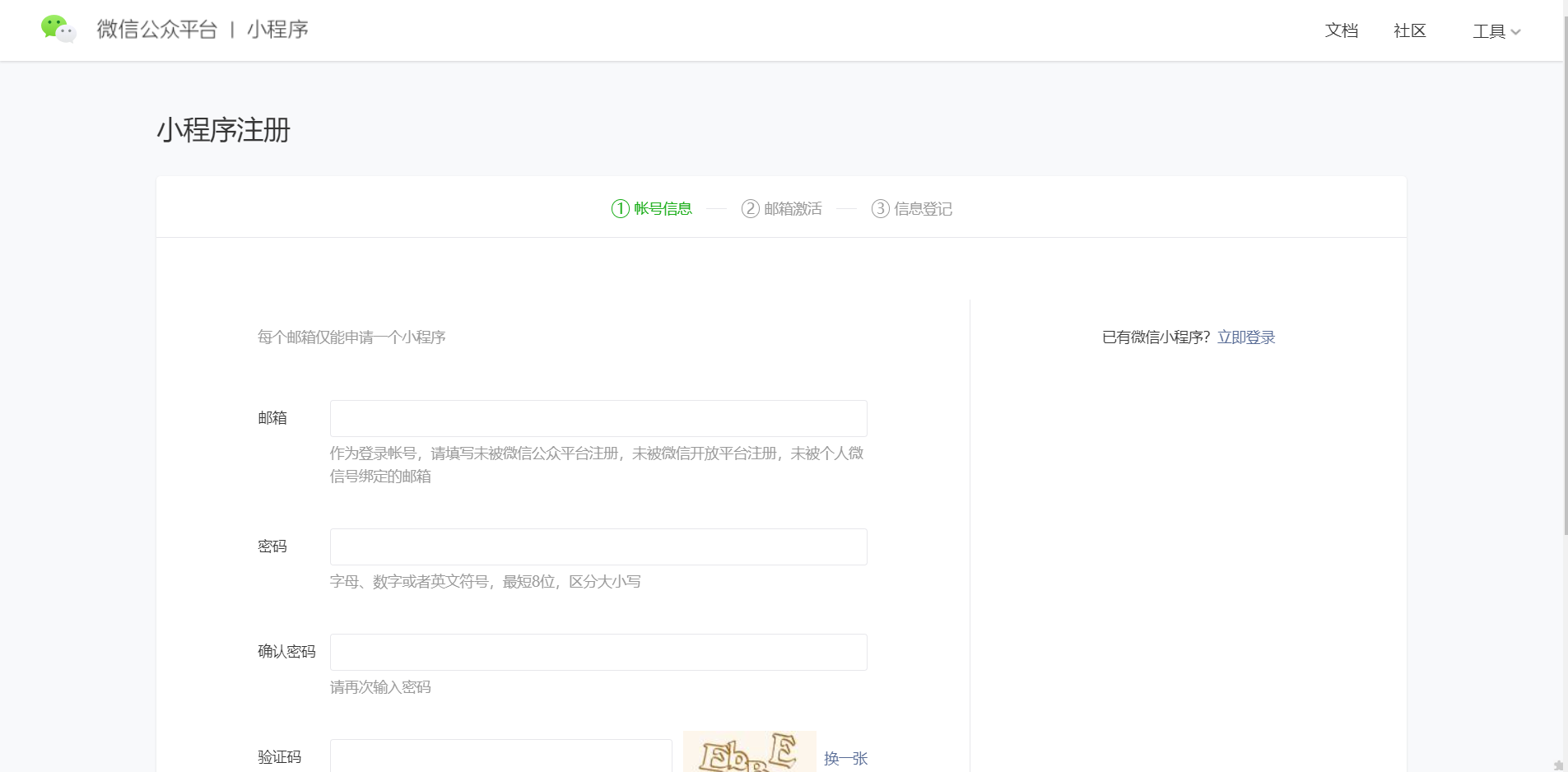Select the 帐号信息 step label
Screen dimensions: 1568x772
tap(662, 208)
